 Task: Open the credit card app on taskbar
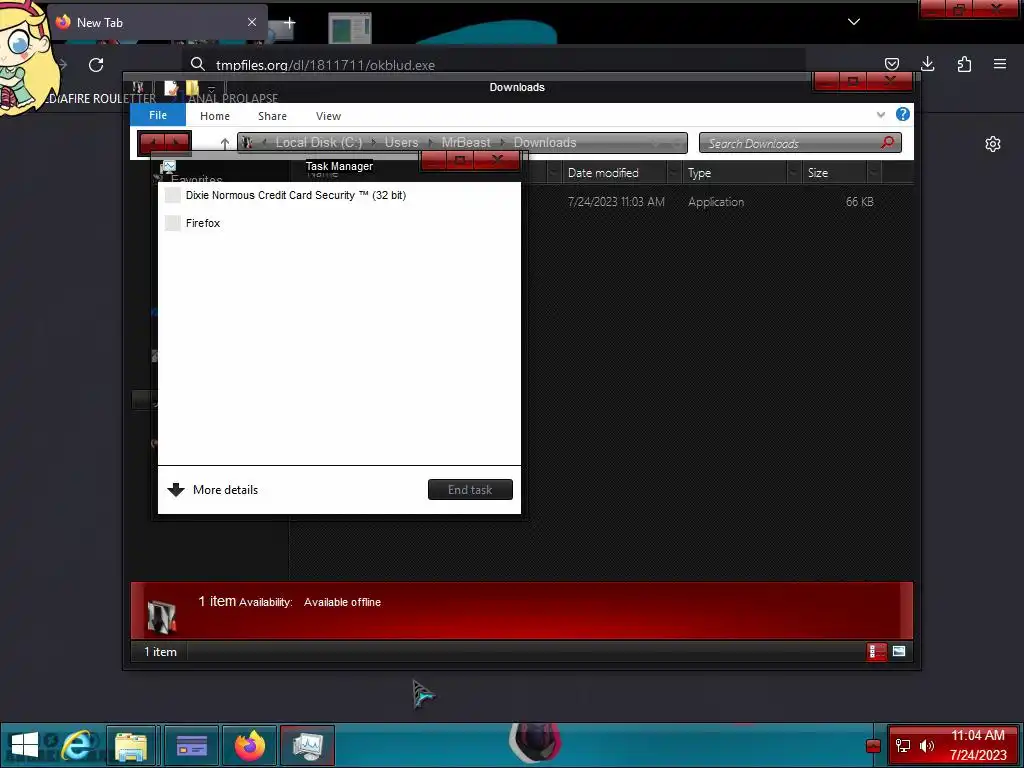click(191, 745)
